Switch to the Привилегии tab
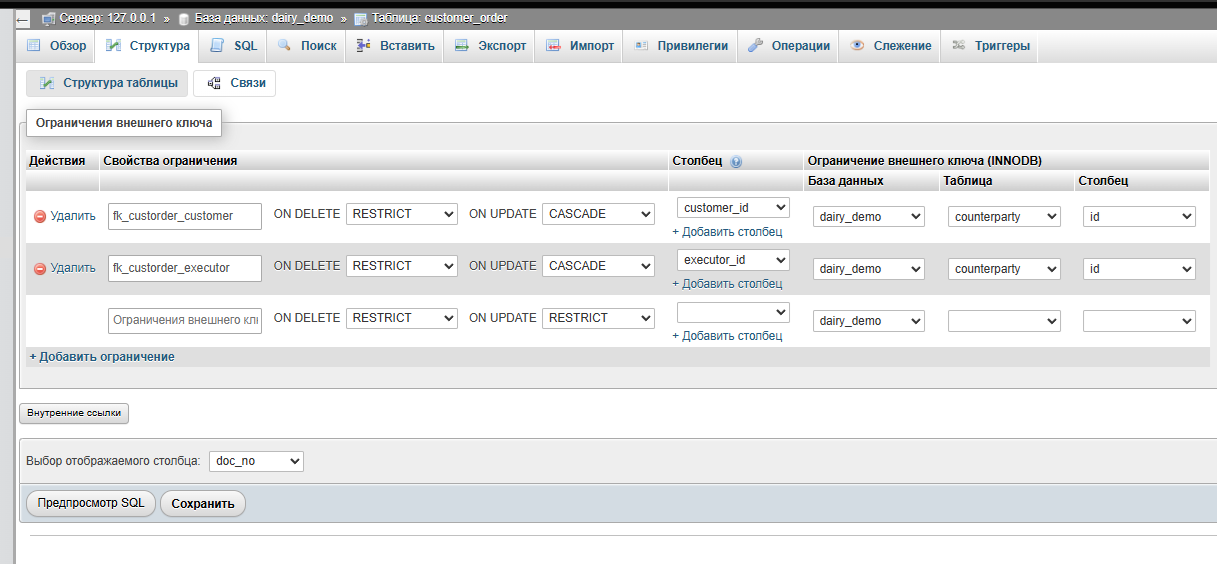This screenshot has height=564, width=1217. point(680,46)
